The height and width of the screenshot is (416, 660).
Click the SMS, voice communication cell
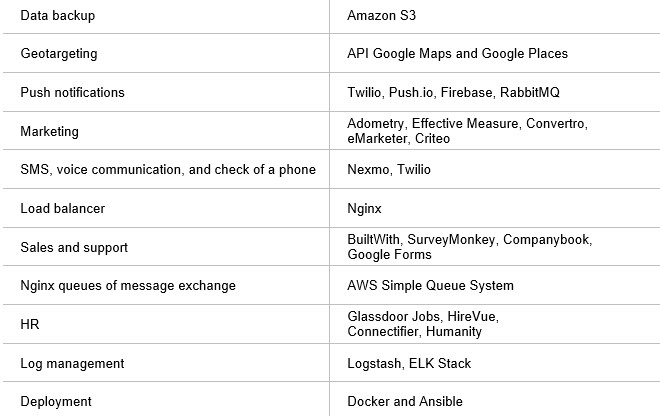pyautogui.click(x=168, y=169)
